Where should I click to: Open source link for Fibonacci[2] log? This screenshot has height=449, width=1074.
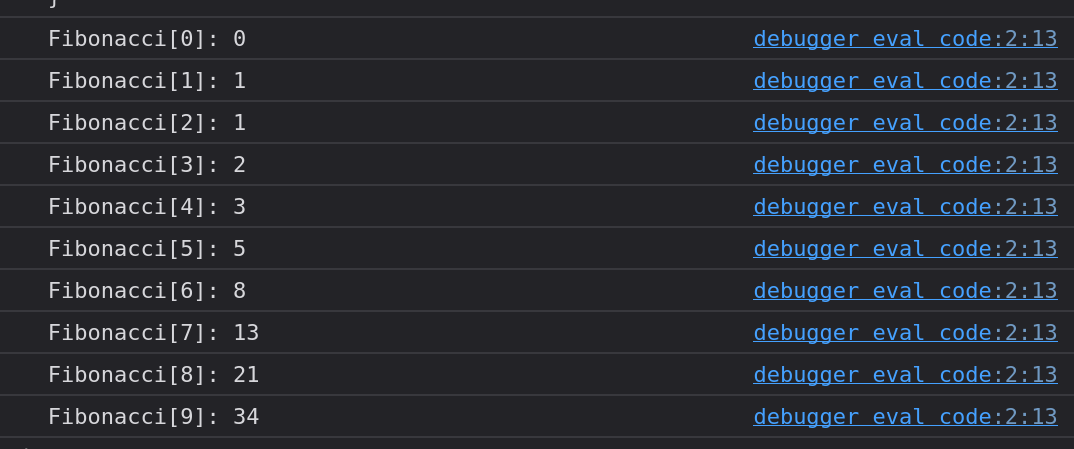click(905, 123)
